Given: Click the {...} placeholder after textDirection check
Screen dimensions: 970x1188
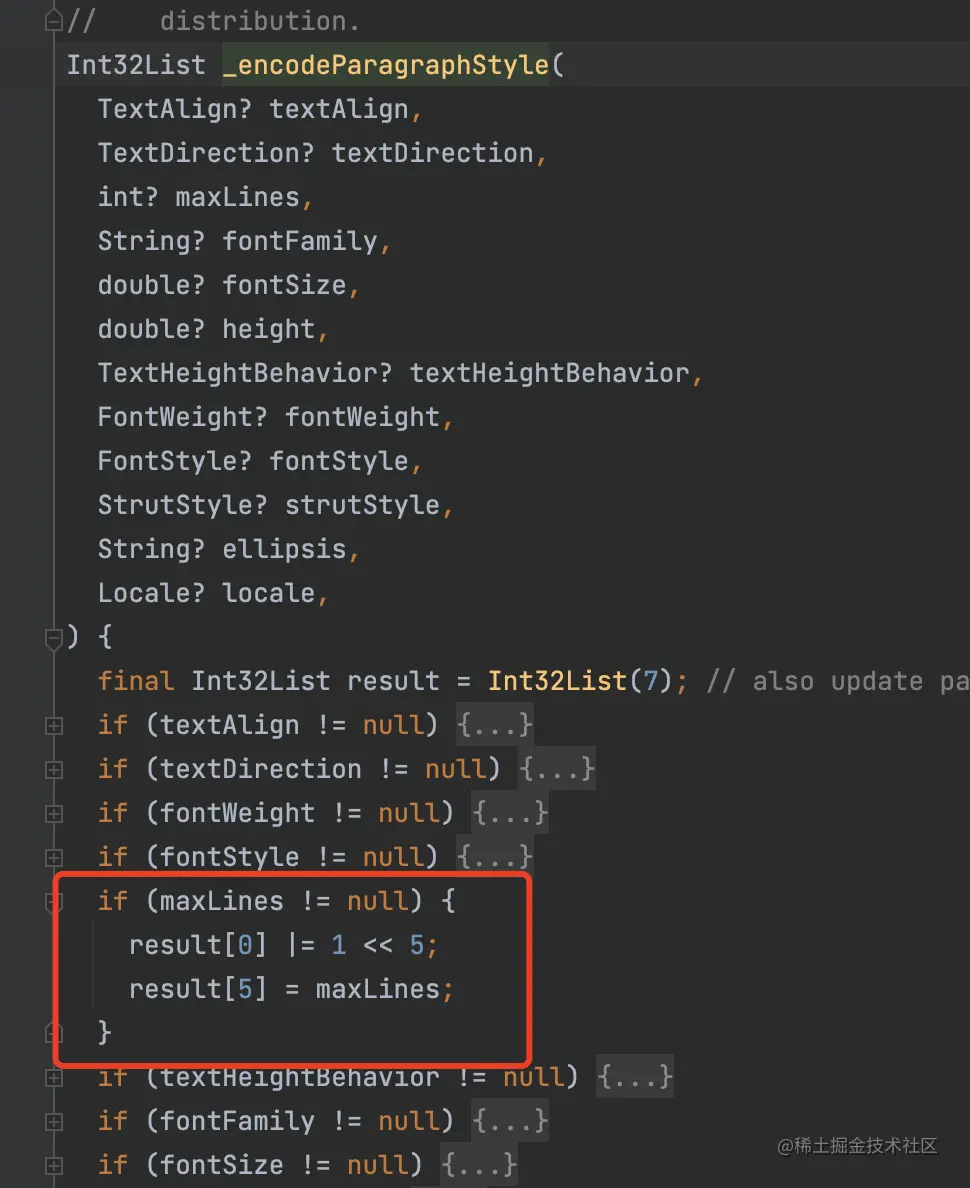Looking at the screenshot, I should 557,769.
